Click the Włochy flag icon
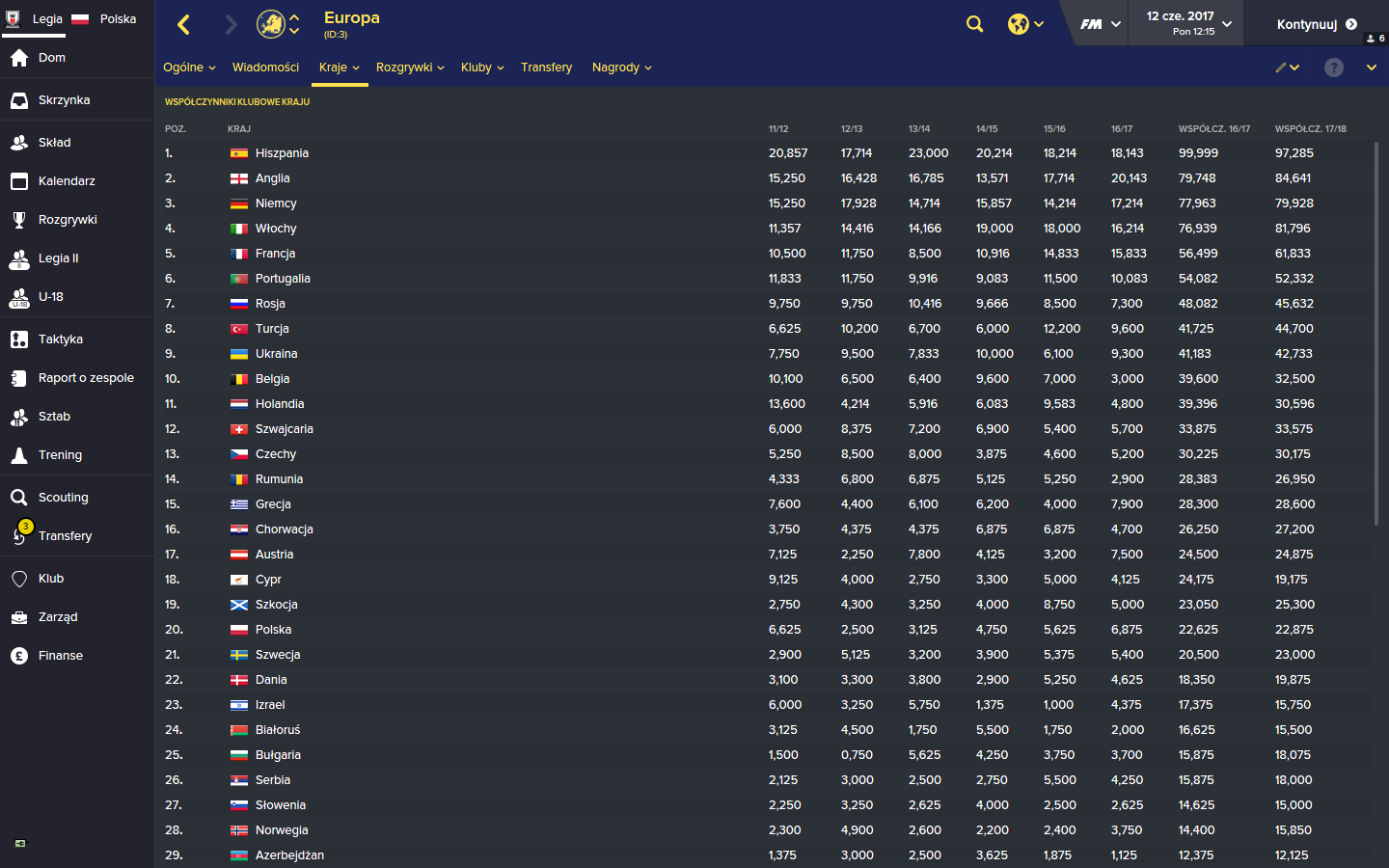The image size is (1389, 868). point(239,229)
